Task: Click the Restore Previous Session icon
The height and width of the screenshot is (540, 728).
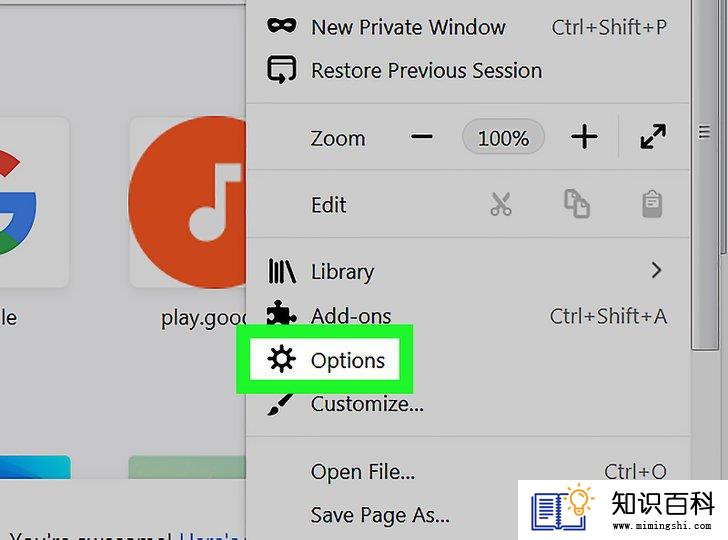Action: [x=281, y=70]
